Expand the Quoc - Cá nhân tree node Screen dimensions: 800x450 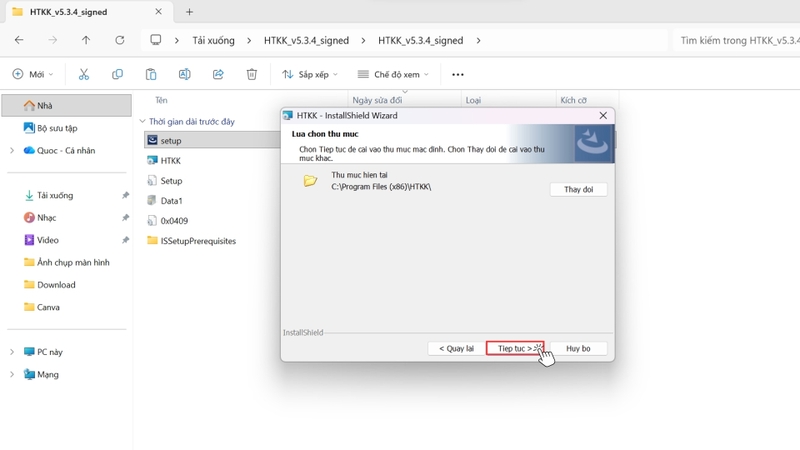point(12,151)
